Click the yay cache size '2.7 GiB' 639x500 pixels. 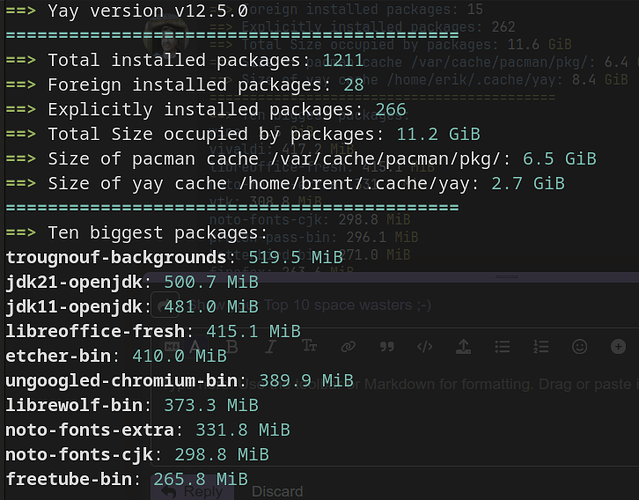tap(528, 183)
